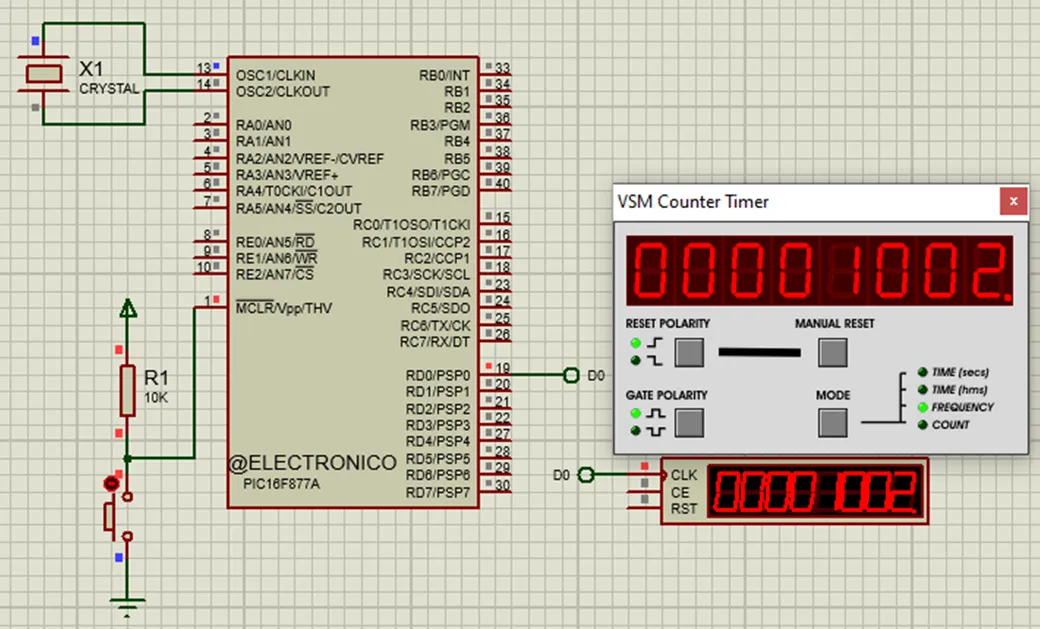The image size is (1040, 629).
Task: Select the FREQUENCY mode indicator
Action: pyautogui.click(x=922, y=407)
